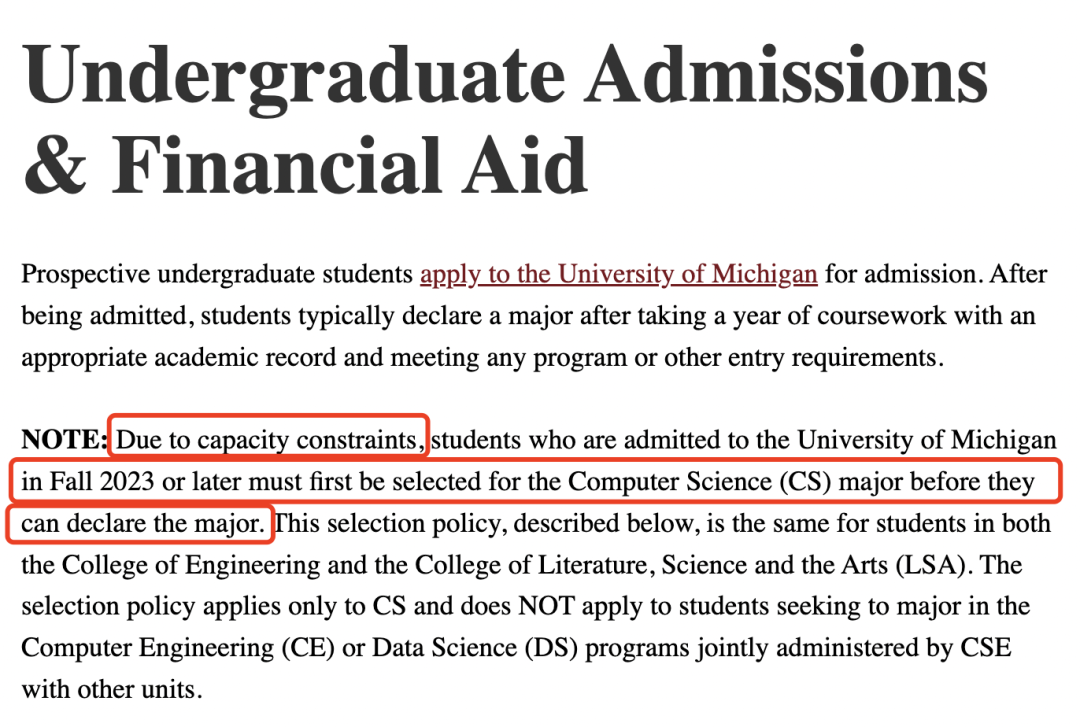
Task: Click the highlighted "Due to capacity constraints," box
Action: click(x=269, y=436)
